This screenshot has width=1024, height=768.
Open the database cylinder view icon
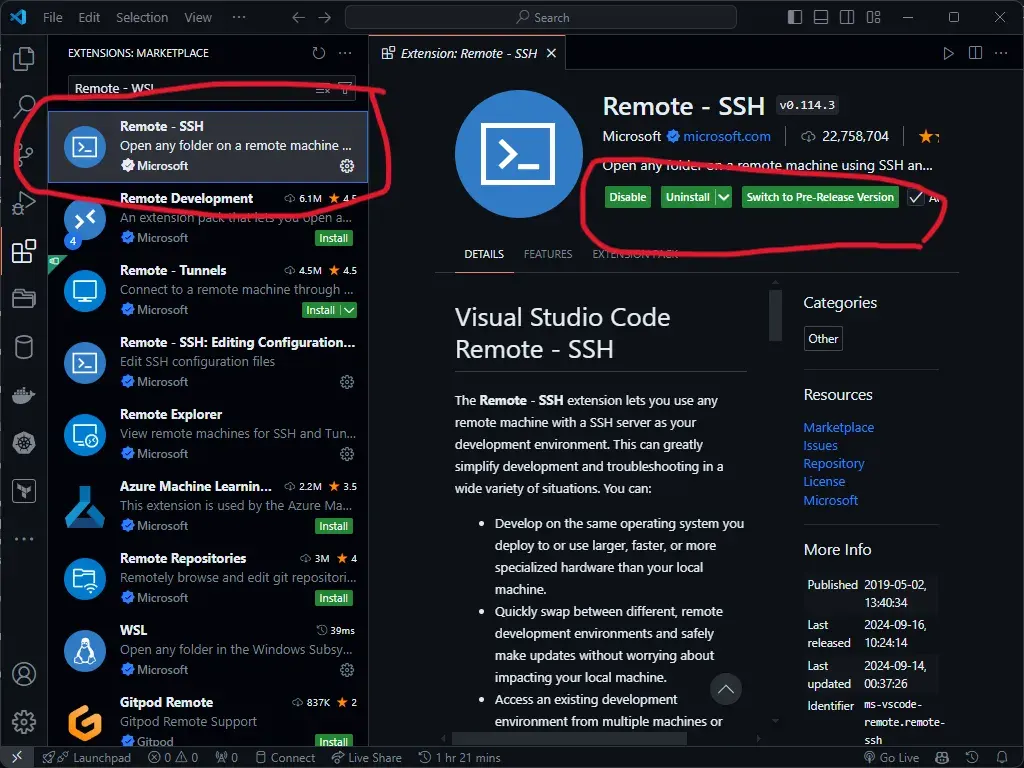click(24, 347)
